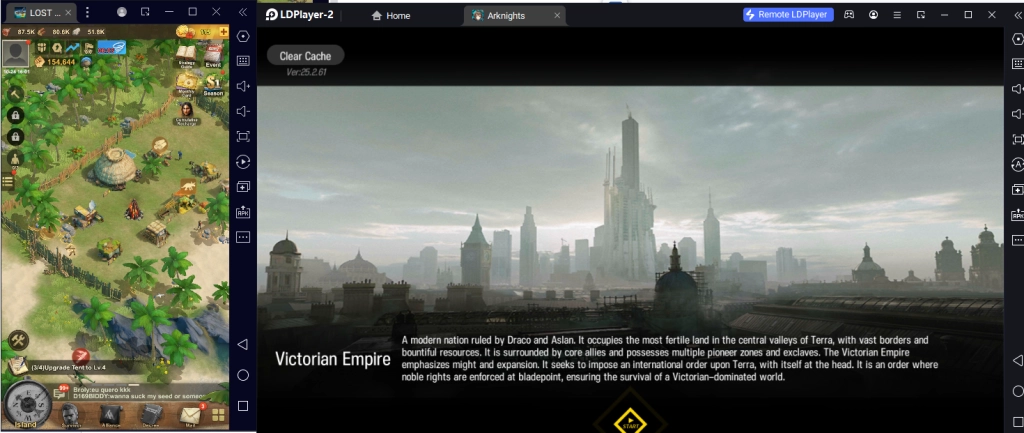Open survivor silhouette icon on left edge
This screenshot has width=1024, height=433.
point(16,158)
